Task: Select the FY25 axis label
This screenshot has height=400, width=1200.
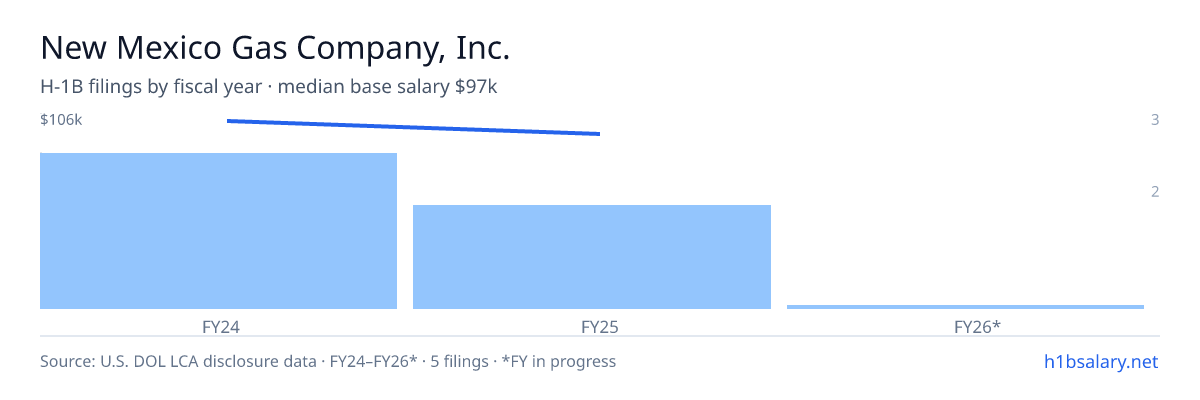Action: (x=592, y=326)
